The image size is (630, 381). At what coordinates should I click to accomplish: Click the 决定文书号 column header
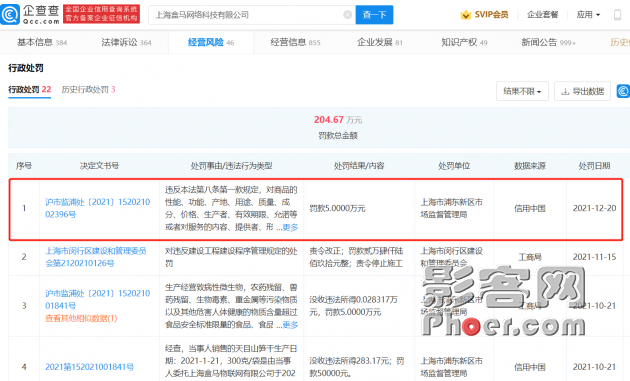[99, 166]
